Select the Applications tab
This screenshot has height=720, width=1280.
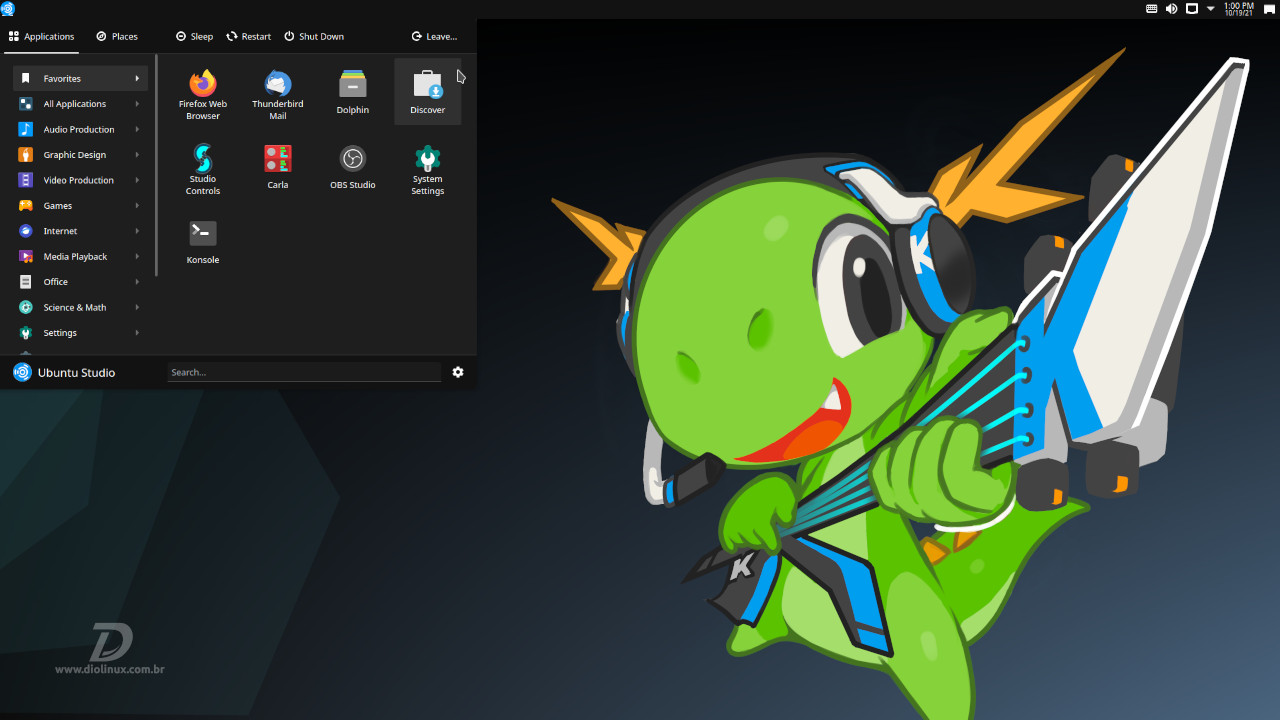tap(42, 36)
